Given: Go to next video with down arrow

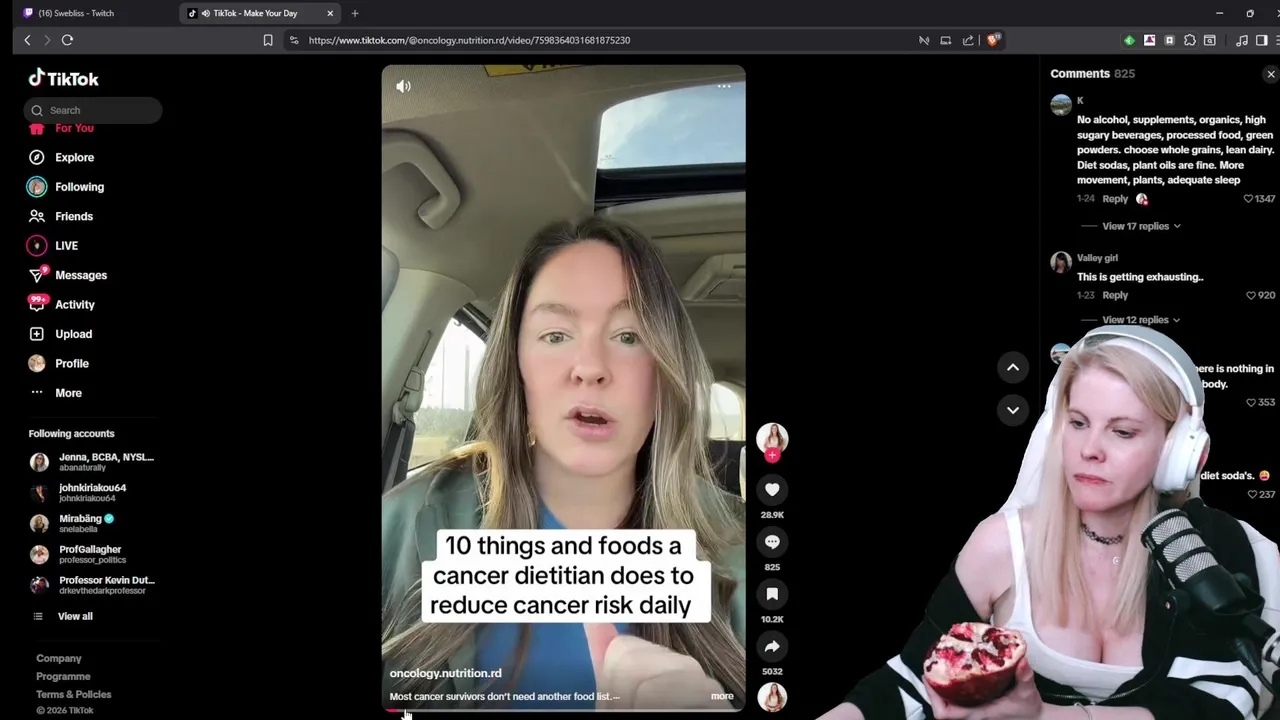Looking at the screenshot, I should pyautogui.click(x=1012, y=410).
